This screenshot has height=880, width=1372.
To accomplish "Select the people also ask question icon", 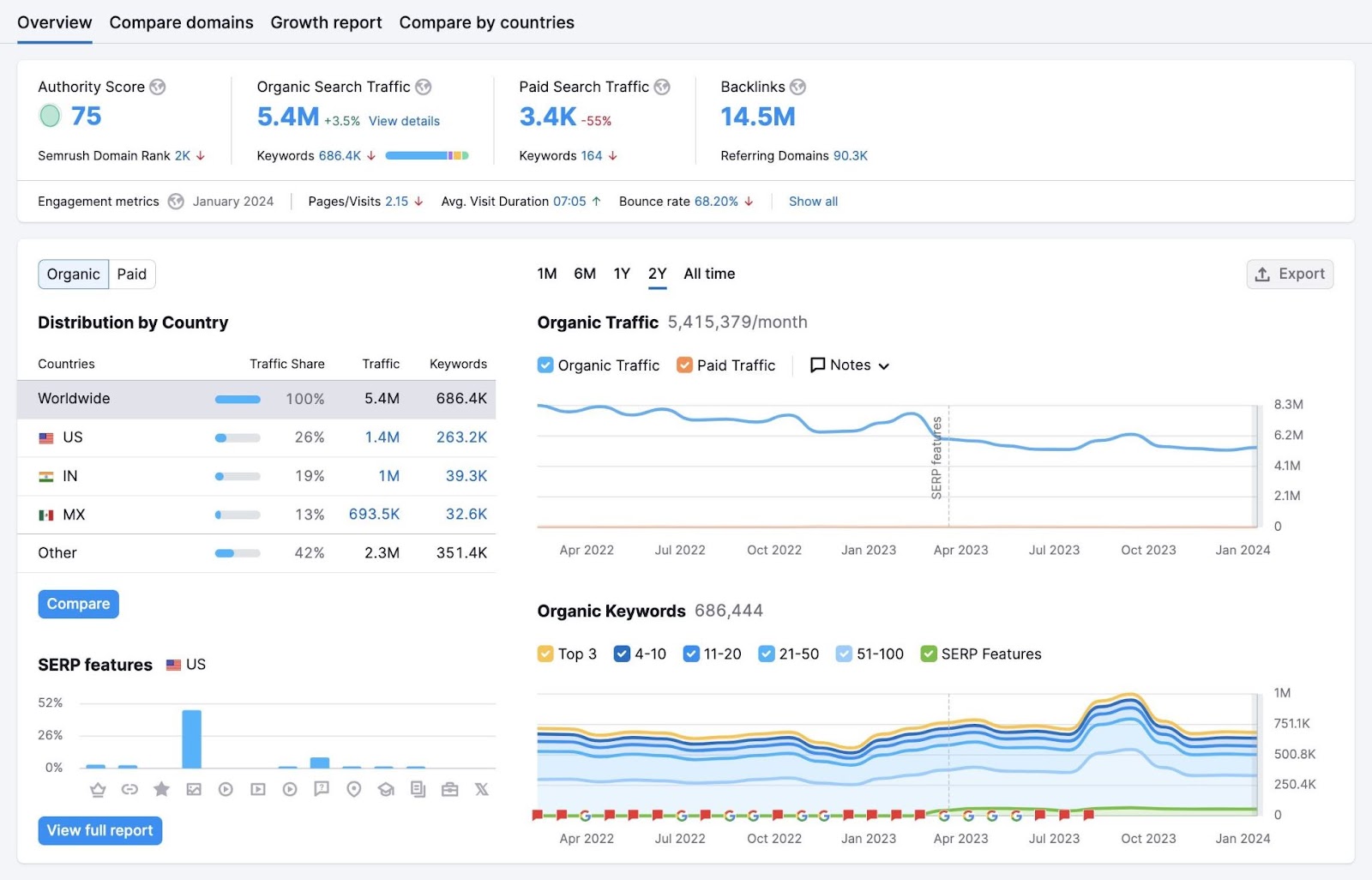I will [322, 789].
